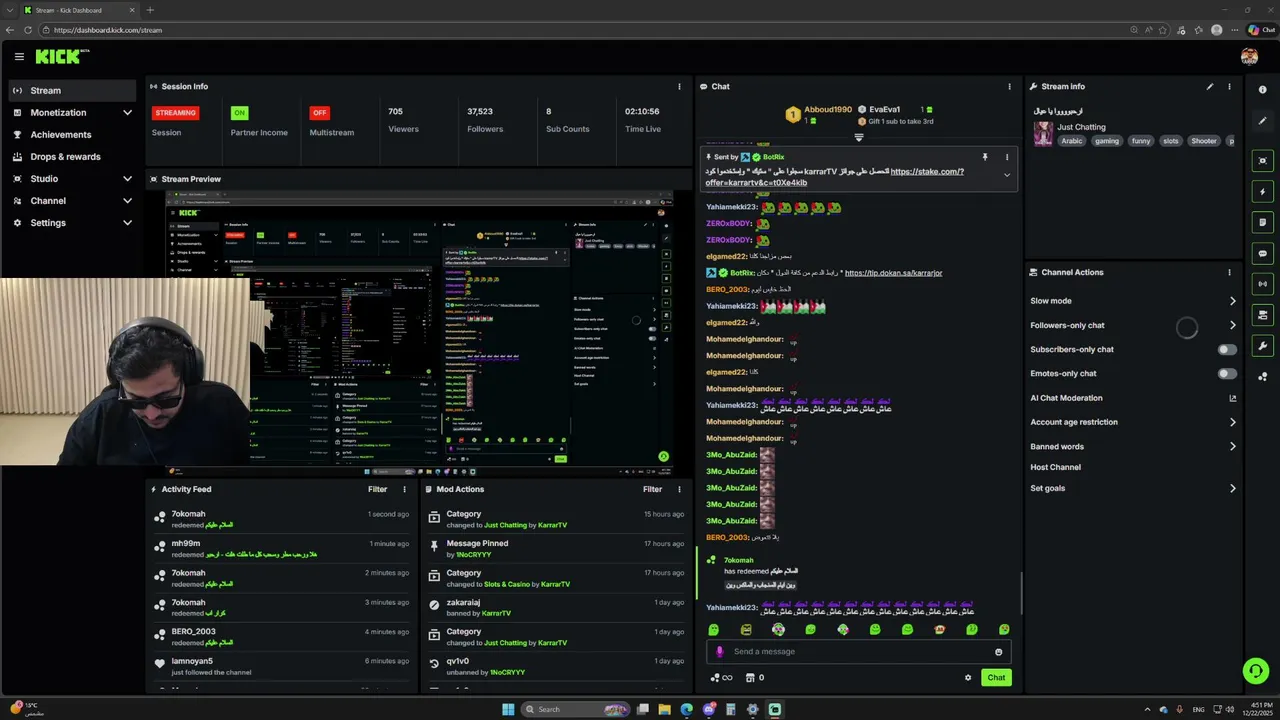This screenshot has height=720, width=1280.
Task: Collapse the pinned message chevron
Action: point(1007,176)
